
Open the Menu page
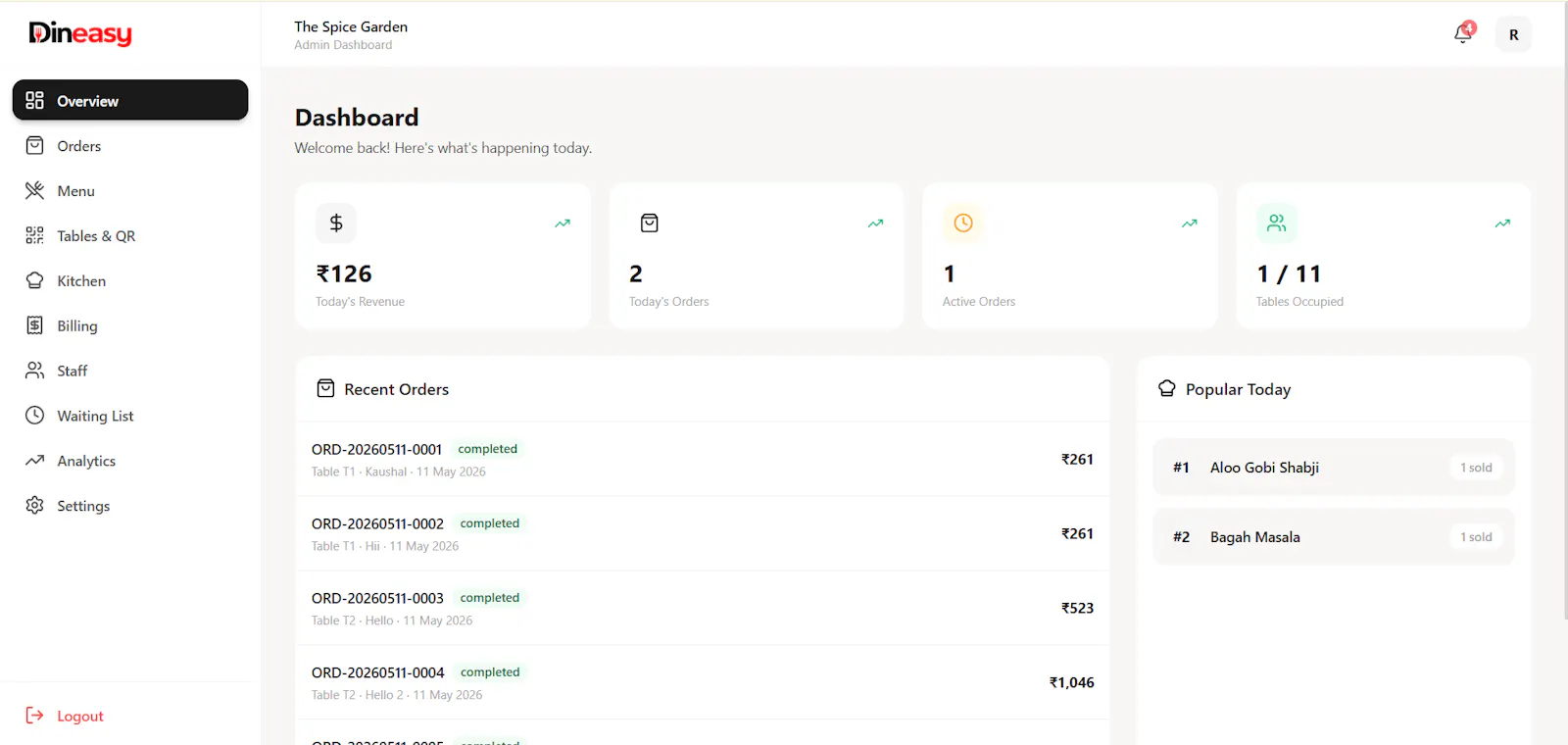130,190
